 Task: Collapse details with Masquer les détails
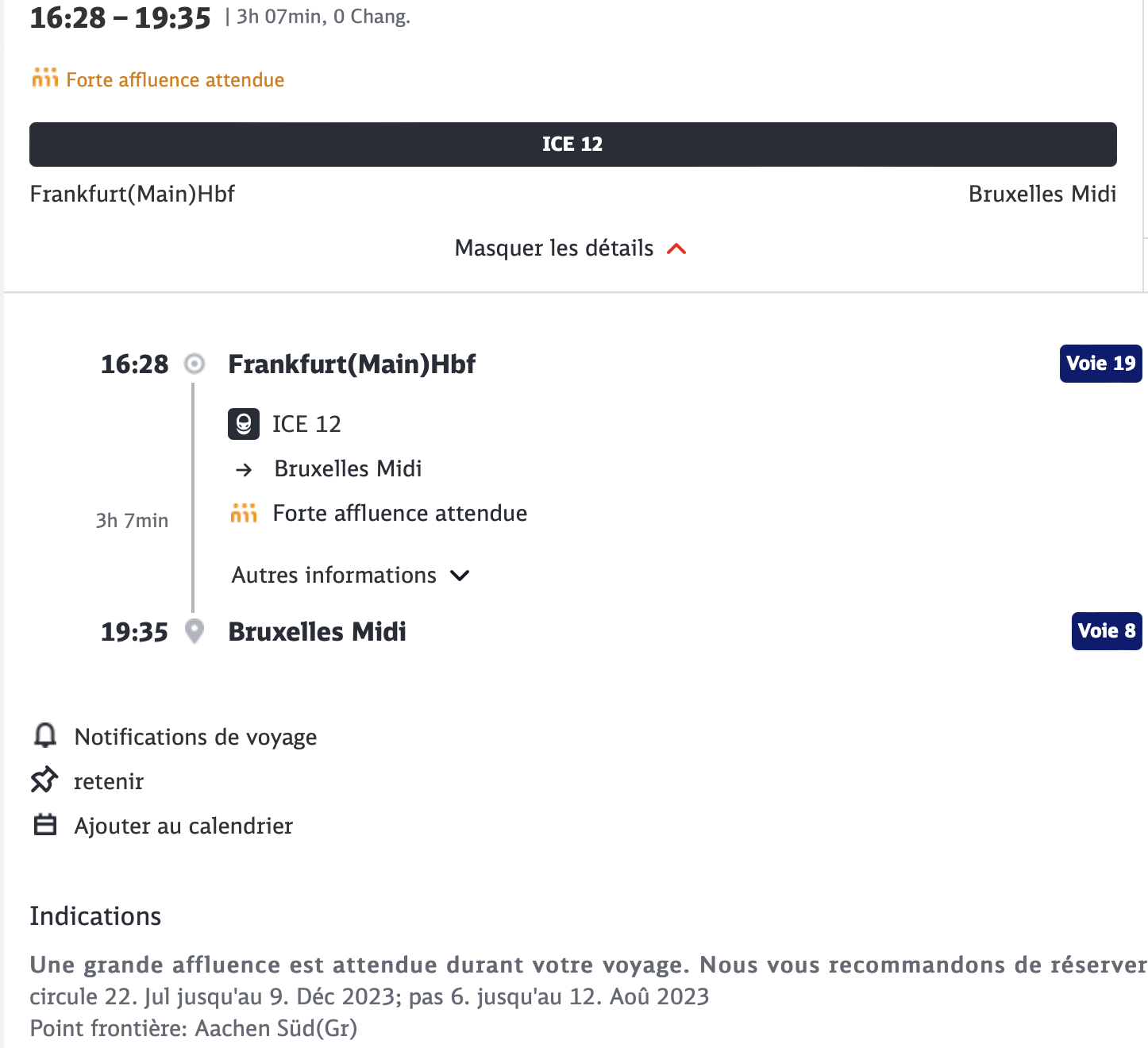(x=570, y=249)
